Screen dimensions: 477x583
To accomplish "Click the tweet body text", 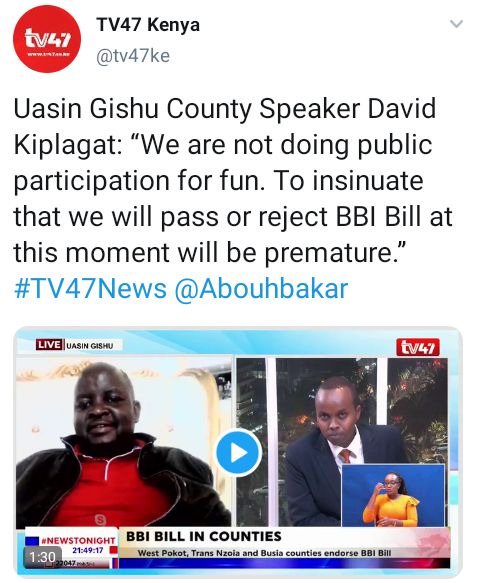I will coord(233,180).
